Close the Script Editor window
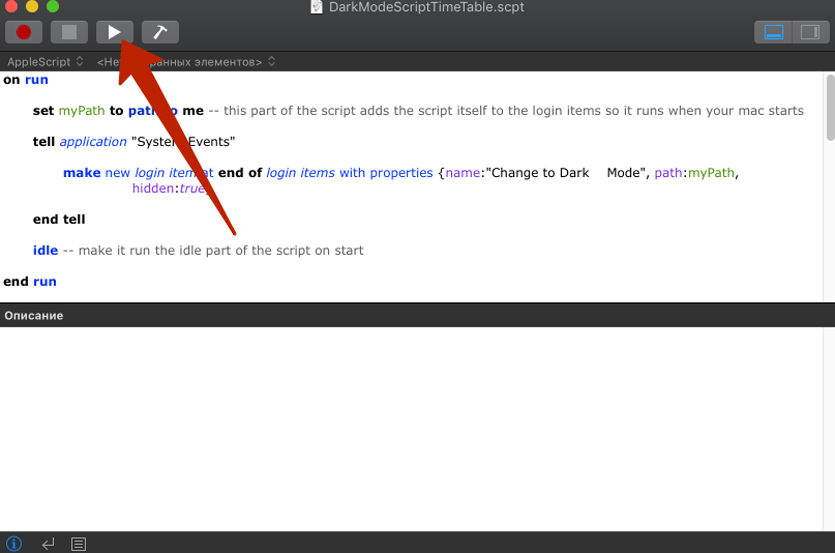This screenshot has width=835, height=553. (11, 6)
